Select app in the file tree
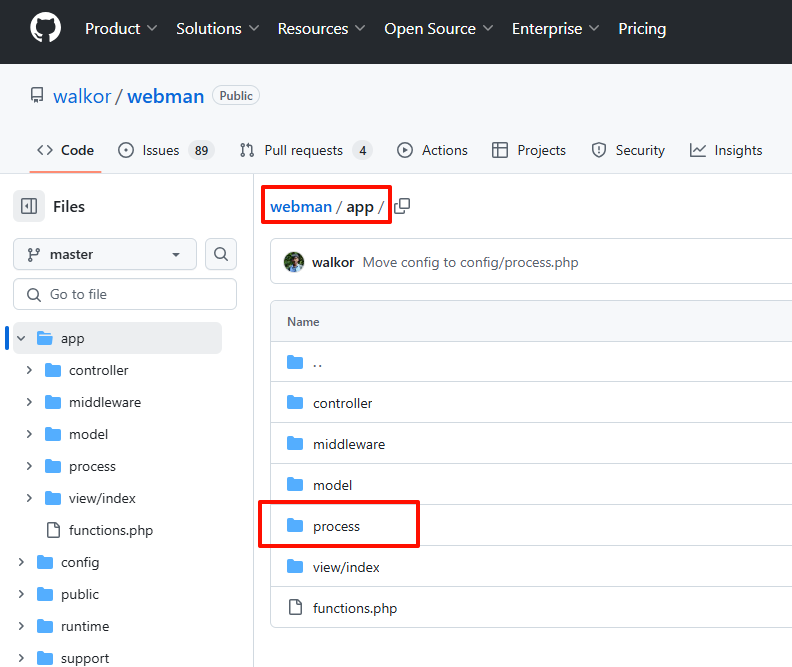 click(72, 338)
